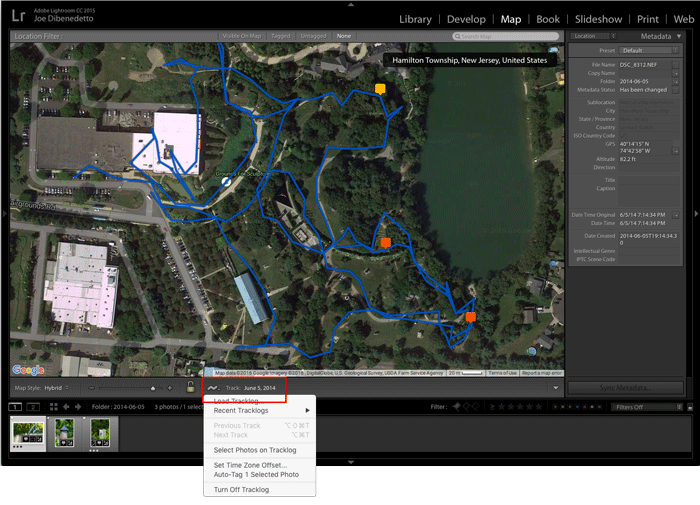Open the map toolbar options triangle
Viewport: 700px width, 505px height.
click(556, 388)
